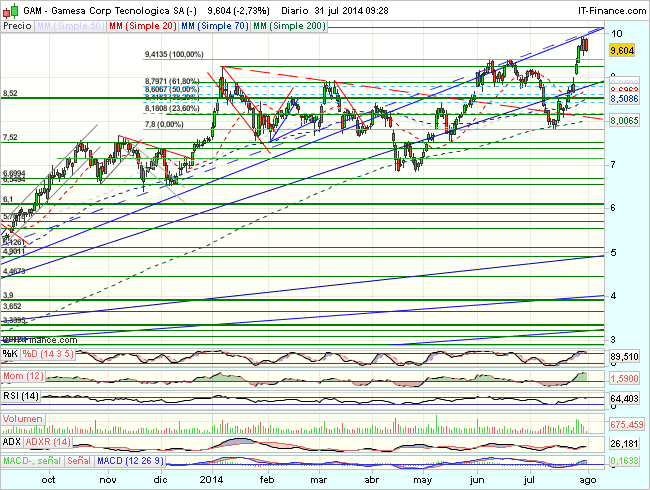Click the abr month marker on time axis
This screenshot has width=650, height=490.
(x=371, y=480)
